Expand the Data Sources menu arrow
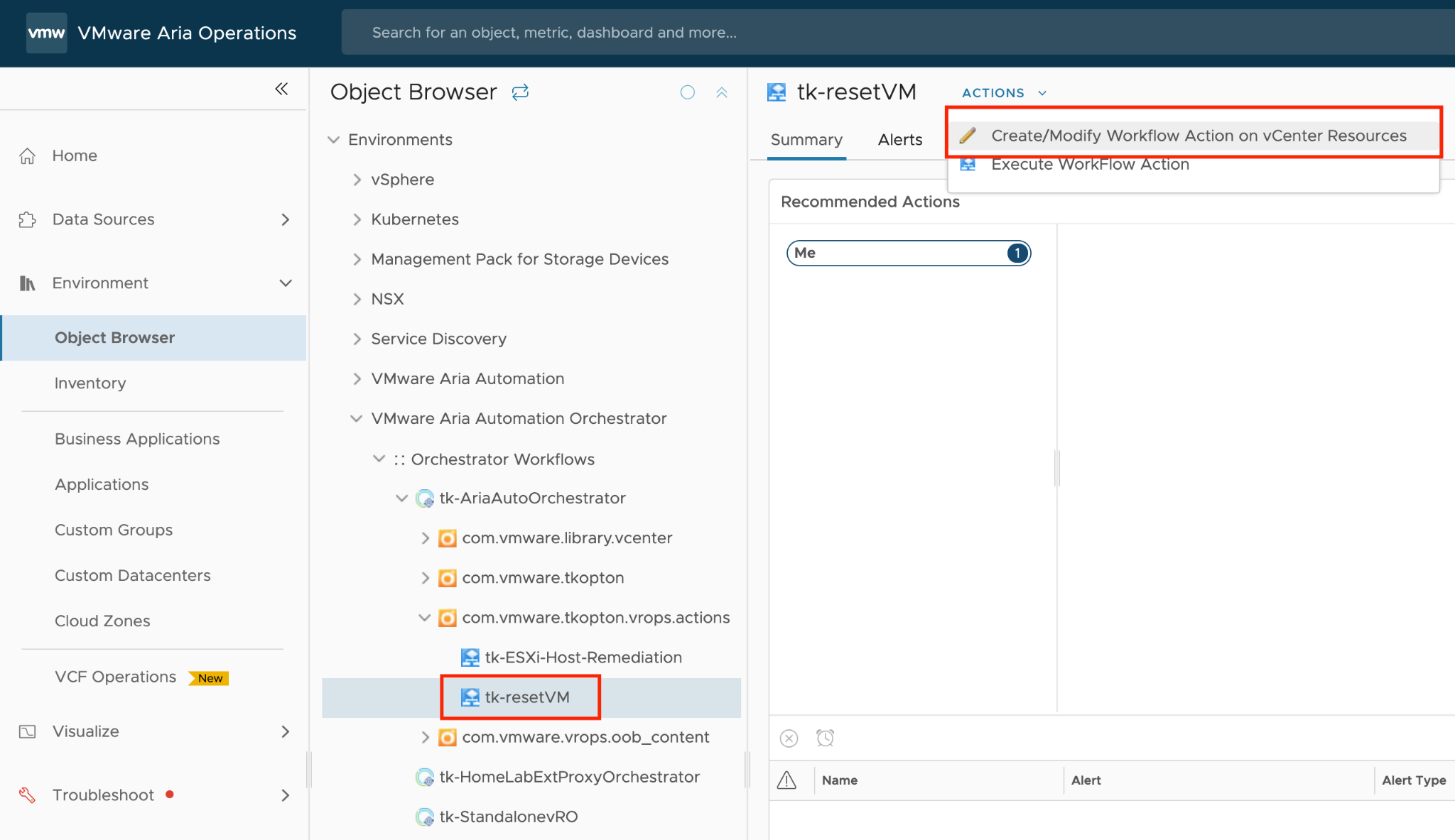The height and width of the screenshot is (840, 1455). click(286, 219)
